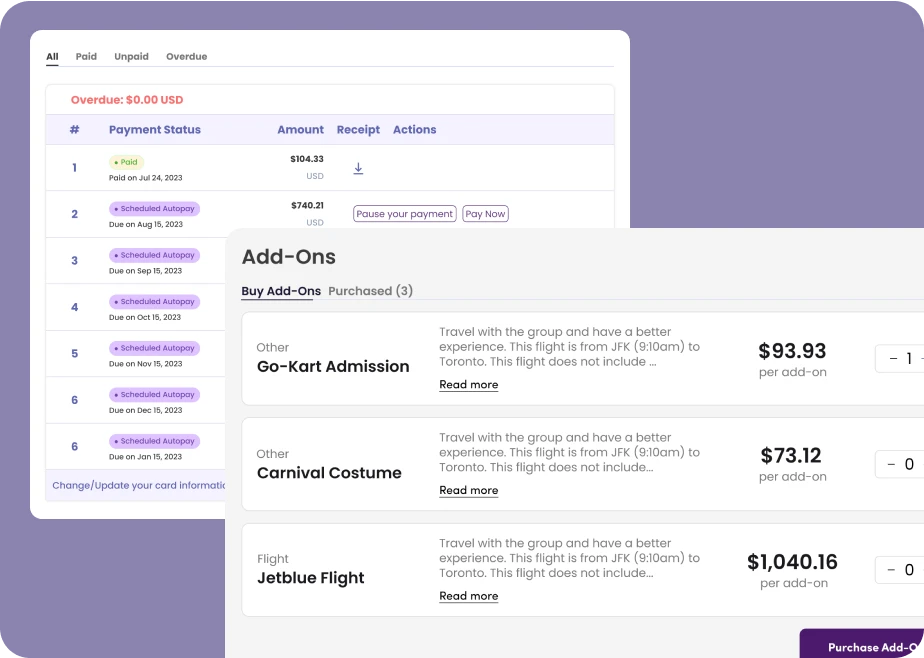
Task: Open the Paid payments tab
Action: point(86,57)
